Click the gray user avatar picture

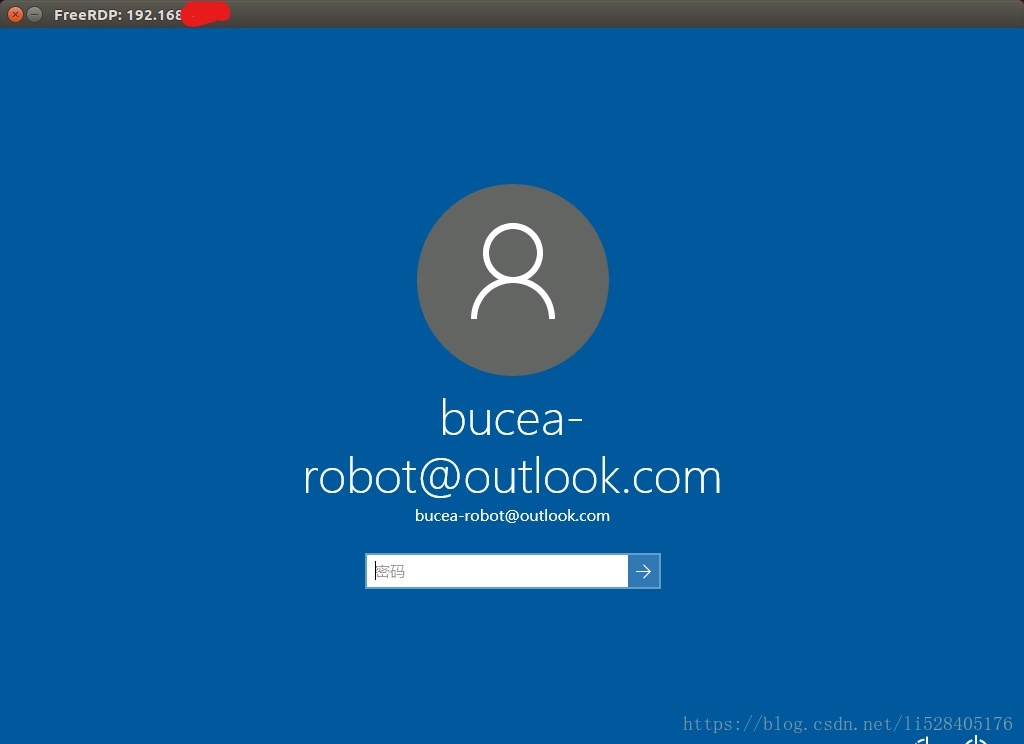click(513, 280)
